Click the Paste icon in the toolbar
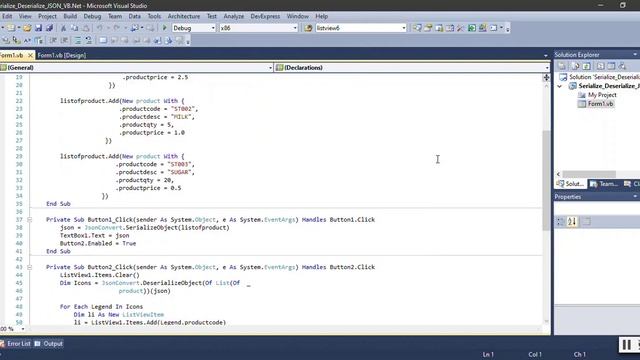Viewport: 640px width, 360px height. (86, 28)
